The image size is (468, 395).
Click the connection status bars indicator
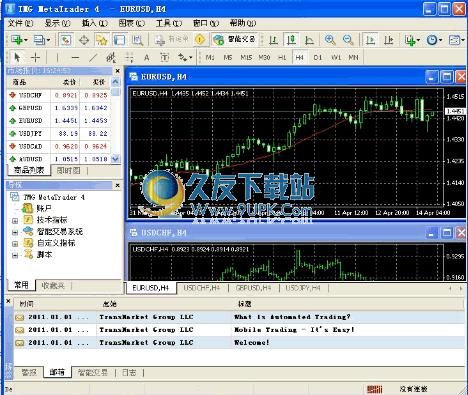pyautogui.click(x=374, y=389)
